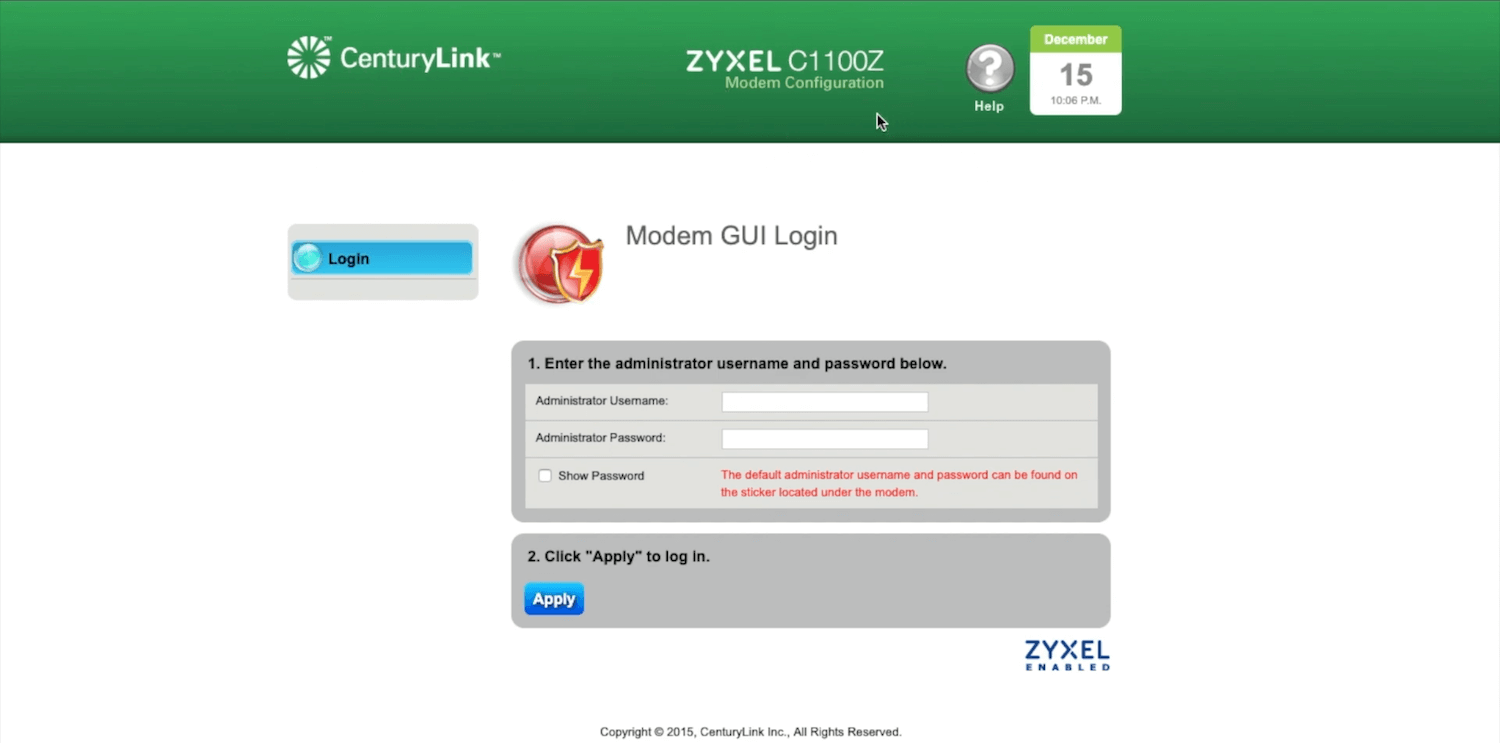The height and width of the screenshot is (743, 1500).
Task: Click the Help question mark icon
Action: 990,69
